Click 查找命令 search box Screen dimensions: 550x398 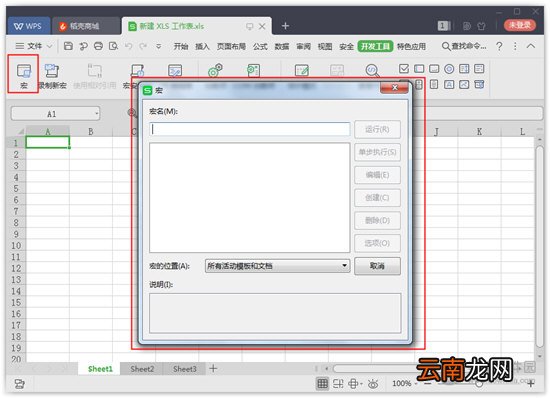coord(464,46)
